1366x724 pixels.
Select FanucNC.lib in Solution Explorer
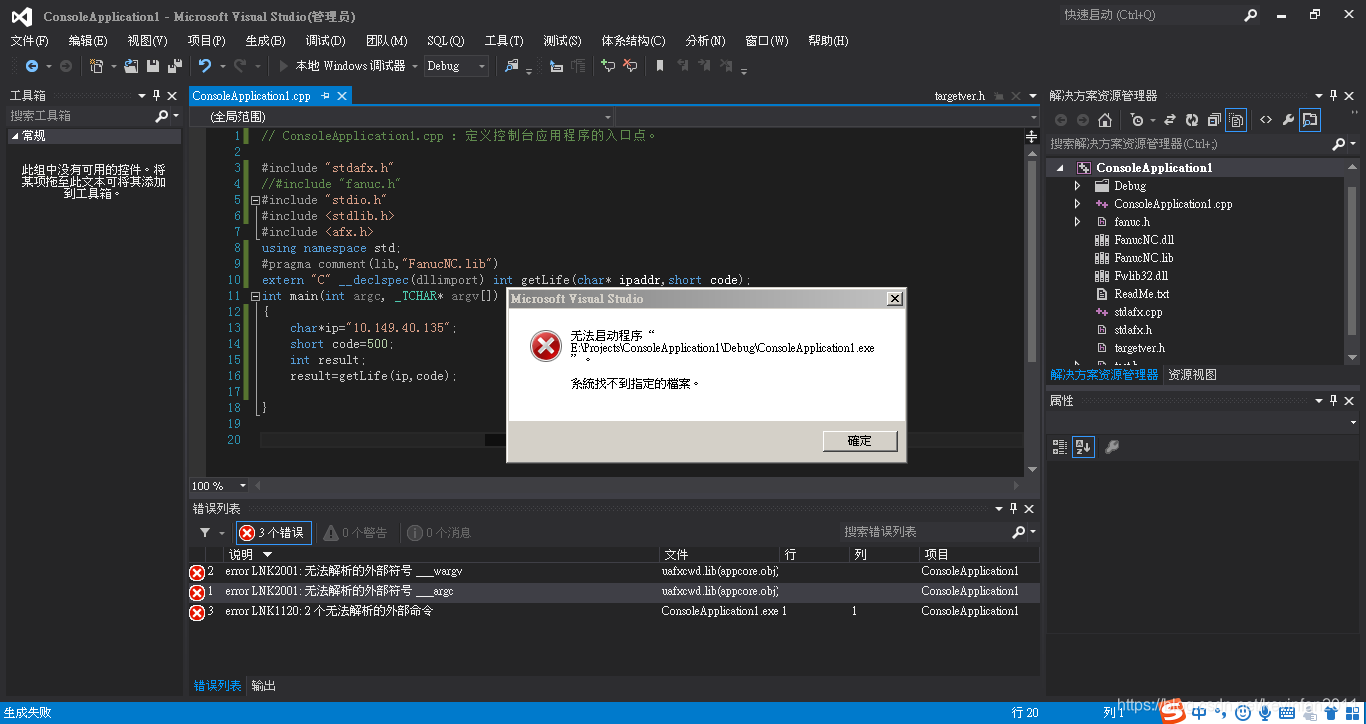coord(1143,258)
